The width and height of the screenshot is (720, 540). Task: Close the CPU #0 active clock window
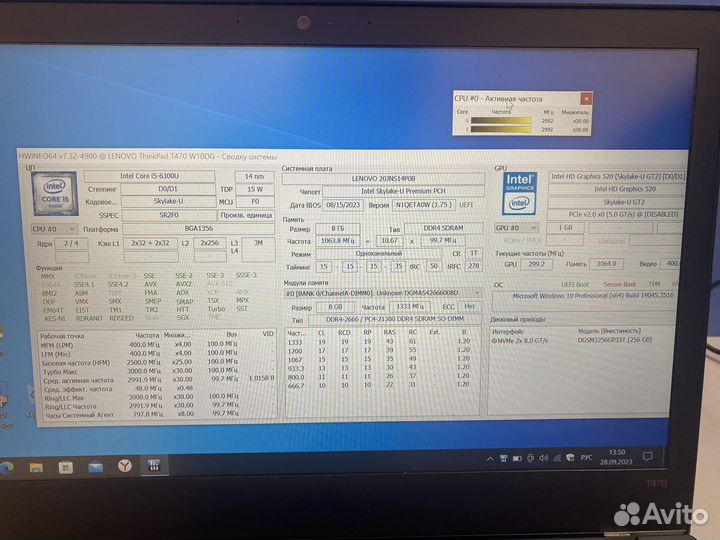point(586,99)
